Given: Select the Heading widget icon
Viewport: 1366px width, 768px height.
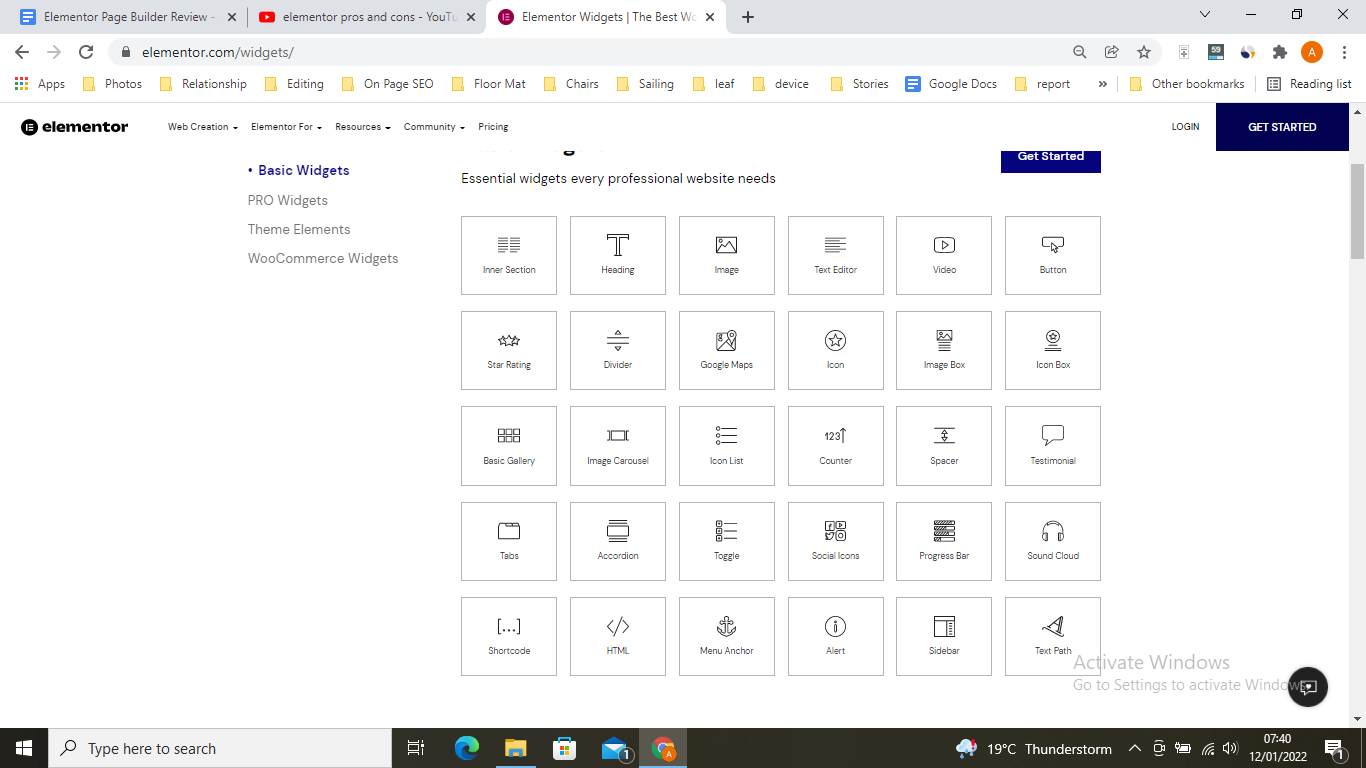Looking at the screenshot, I should (x=618, y=245).
